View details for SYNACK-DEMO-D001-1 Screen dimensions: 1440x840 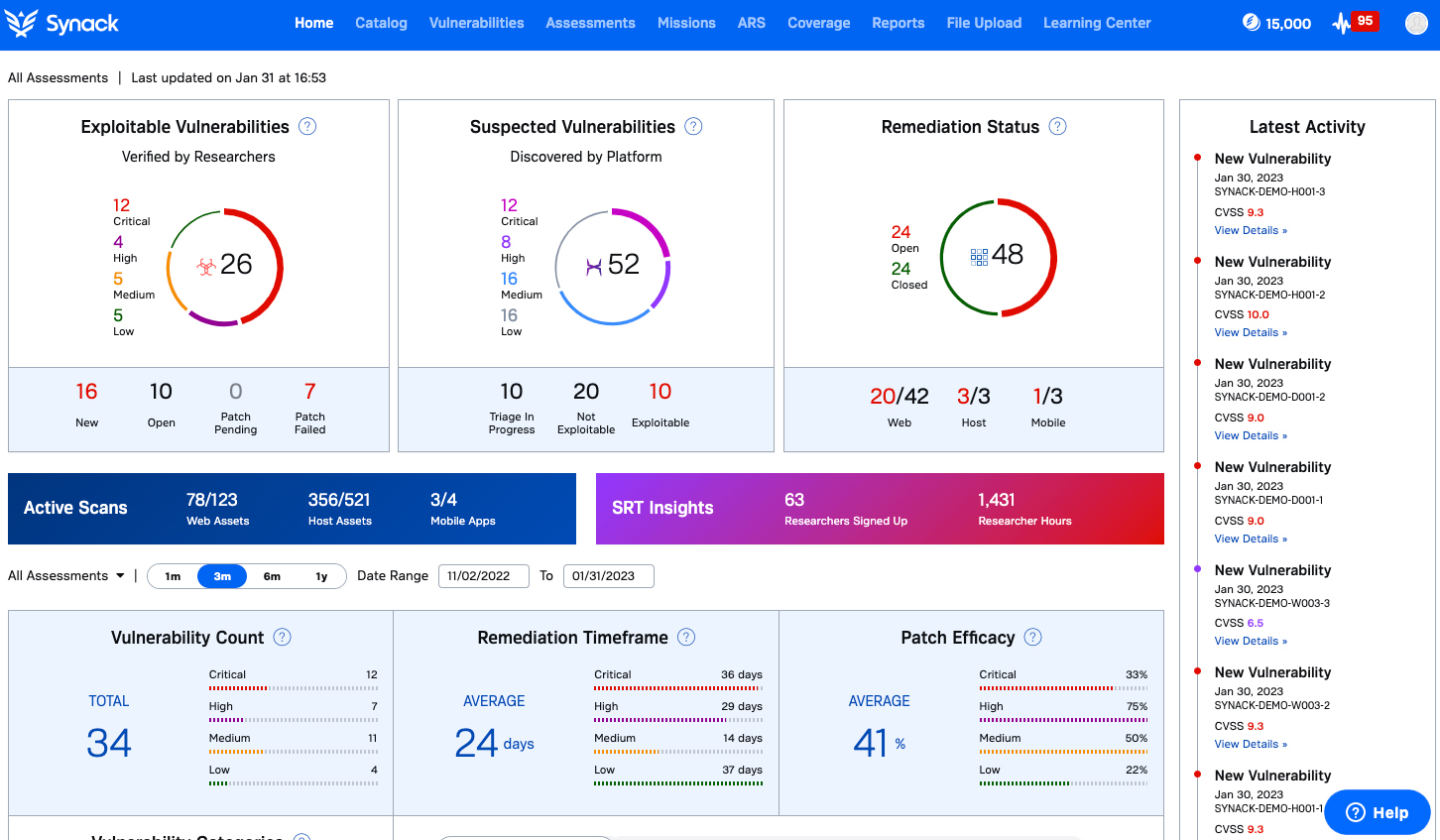point(1251,539)
